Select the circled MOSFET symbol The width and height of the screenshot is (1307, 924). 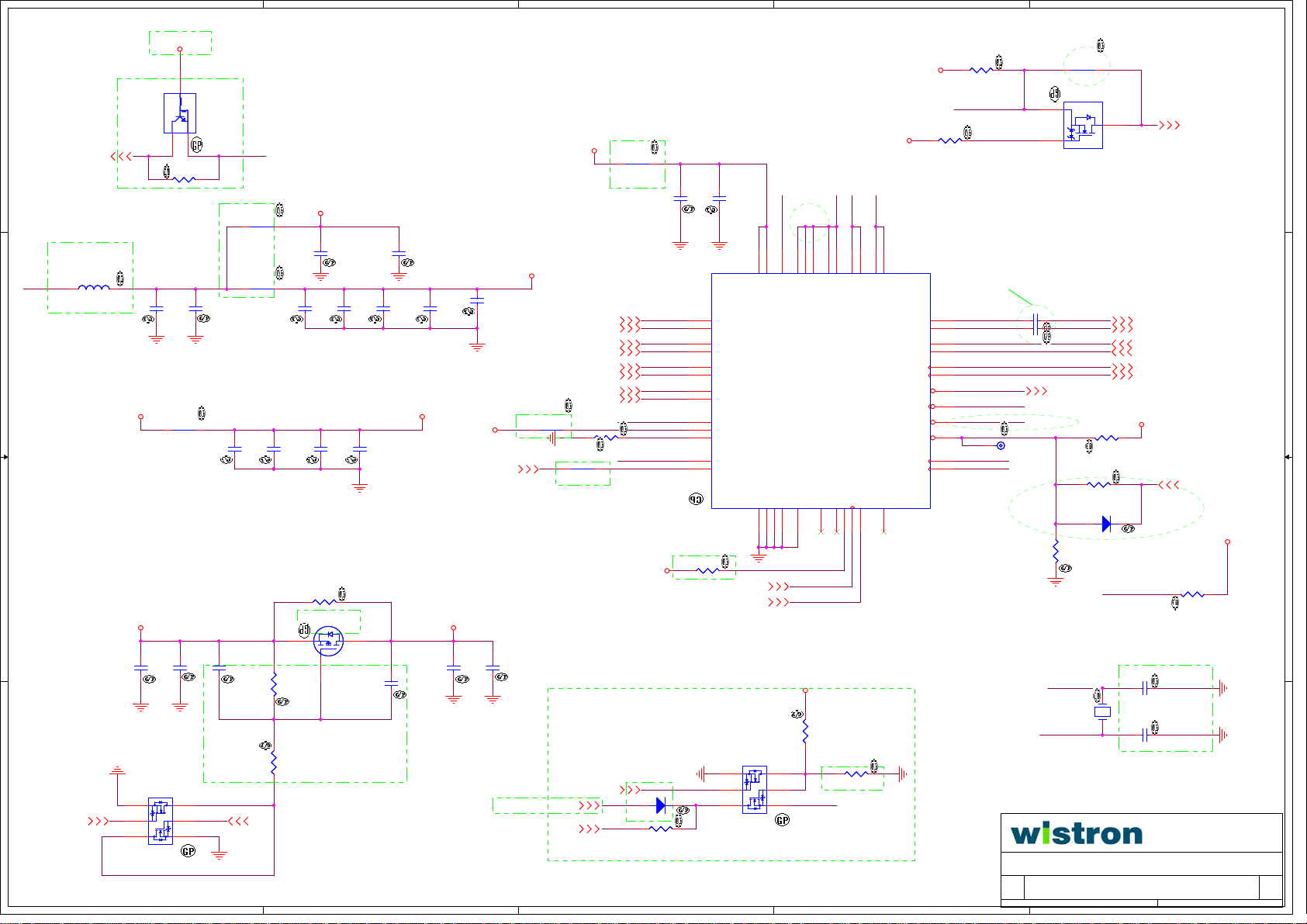329,641
